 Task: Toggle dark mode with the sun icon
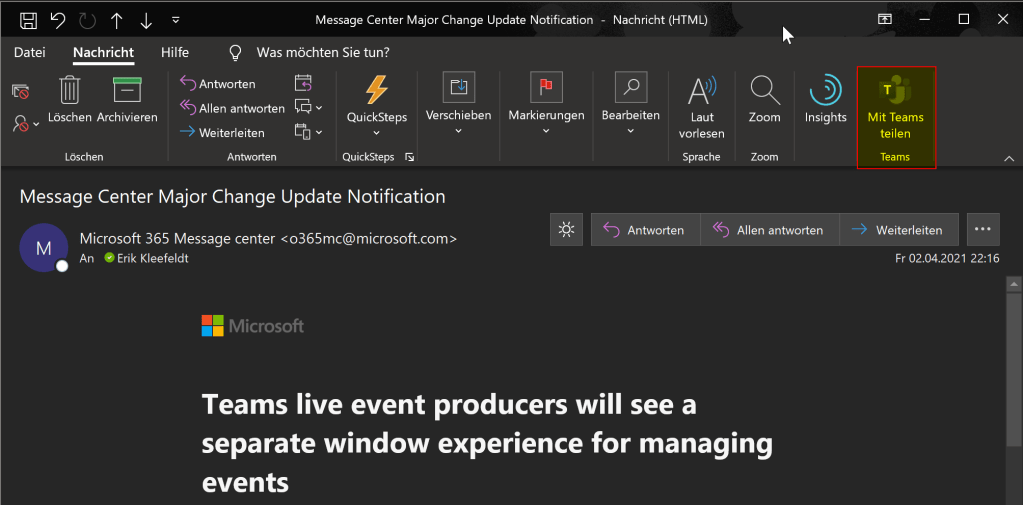click(x=566, y=230)
